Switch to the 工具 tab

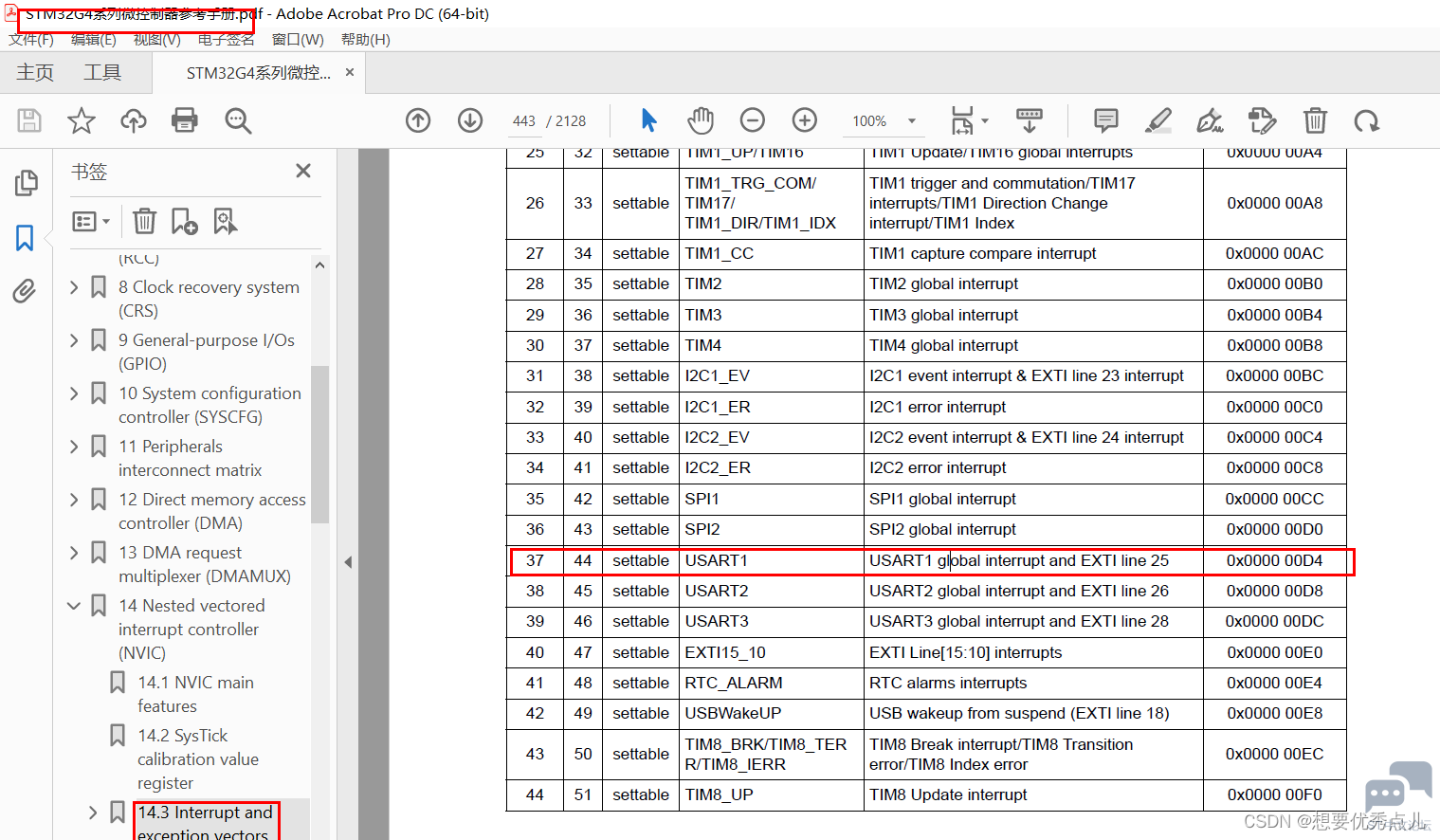[x=102, y=73]
